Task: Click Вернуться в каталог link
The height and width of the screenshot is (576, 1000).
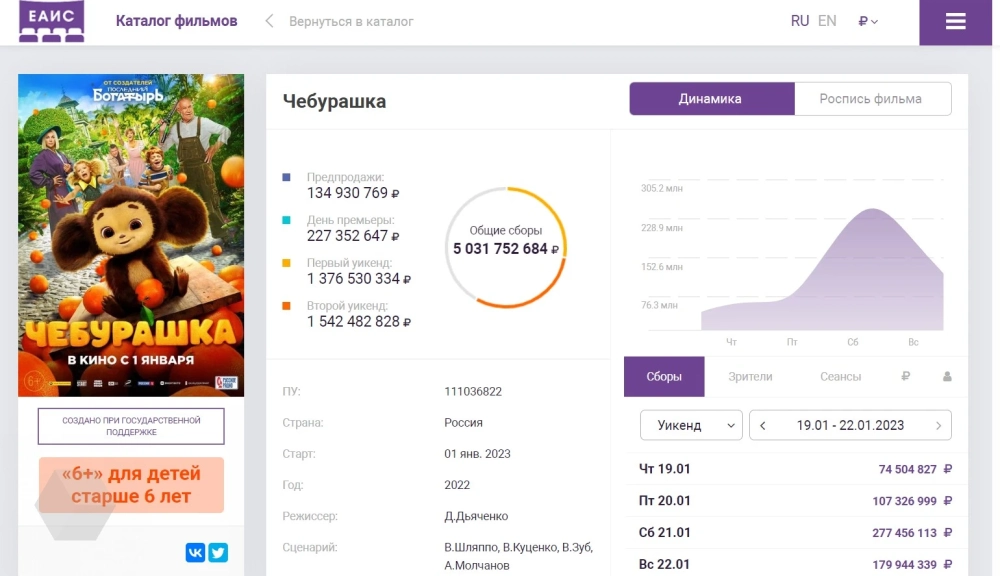Action: [351, 21]
